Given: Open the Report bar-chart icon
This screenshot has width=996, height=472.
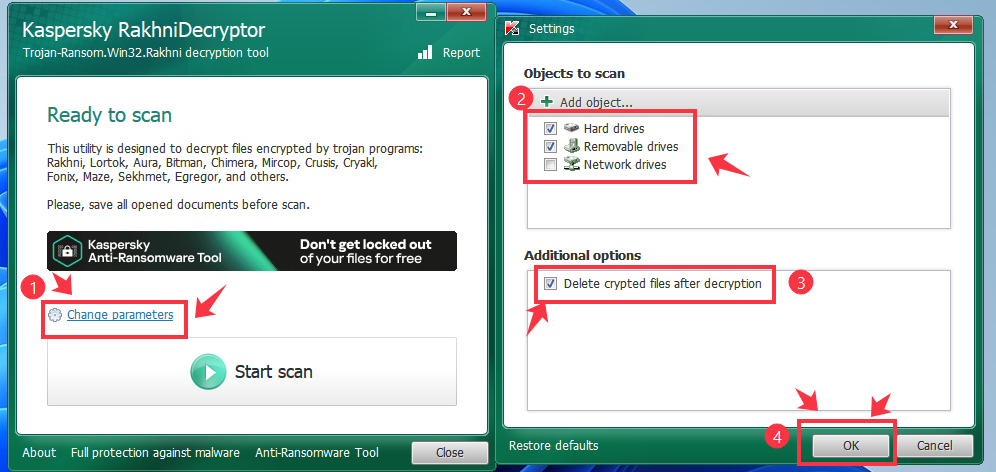Looking at the screenshot, I should point(425,53).
